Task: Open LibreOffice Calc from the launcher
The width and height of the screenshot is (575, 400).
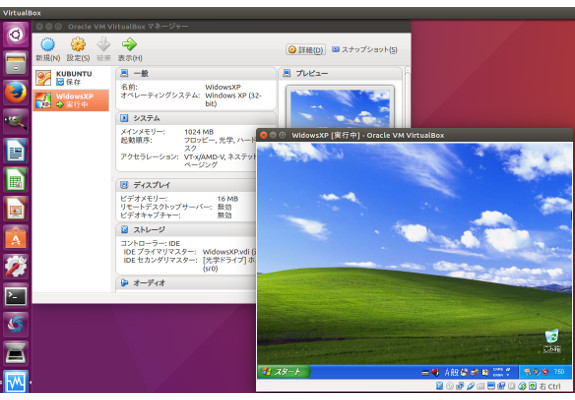Action: point(16,179)
